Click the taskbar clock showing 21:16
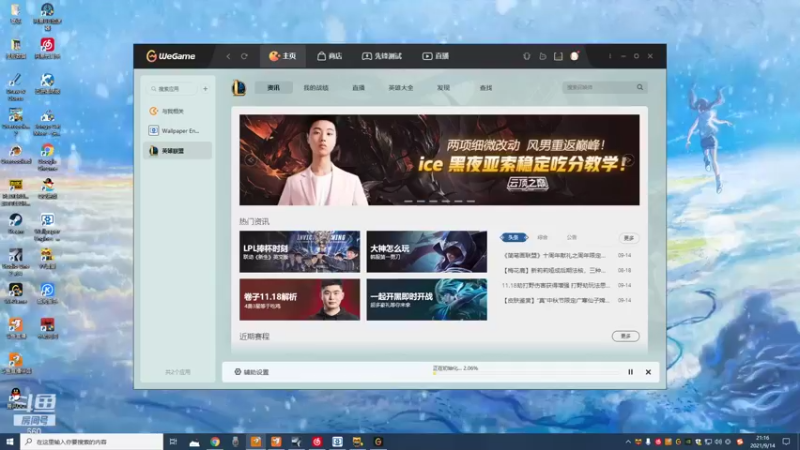The image size is (800, 450). pos(763,441)
